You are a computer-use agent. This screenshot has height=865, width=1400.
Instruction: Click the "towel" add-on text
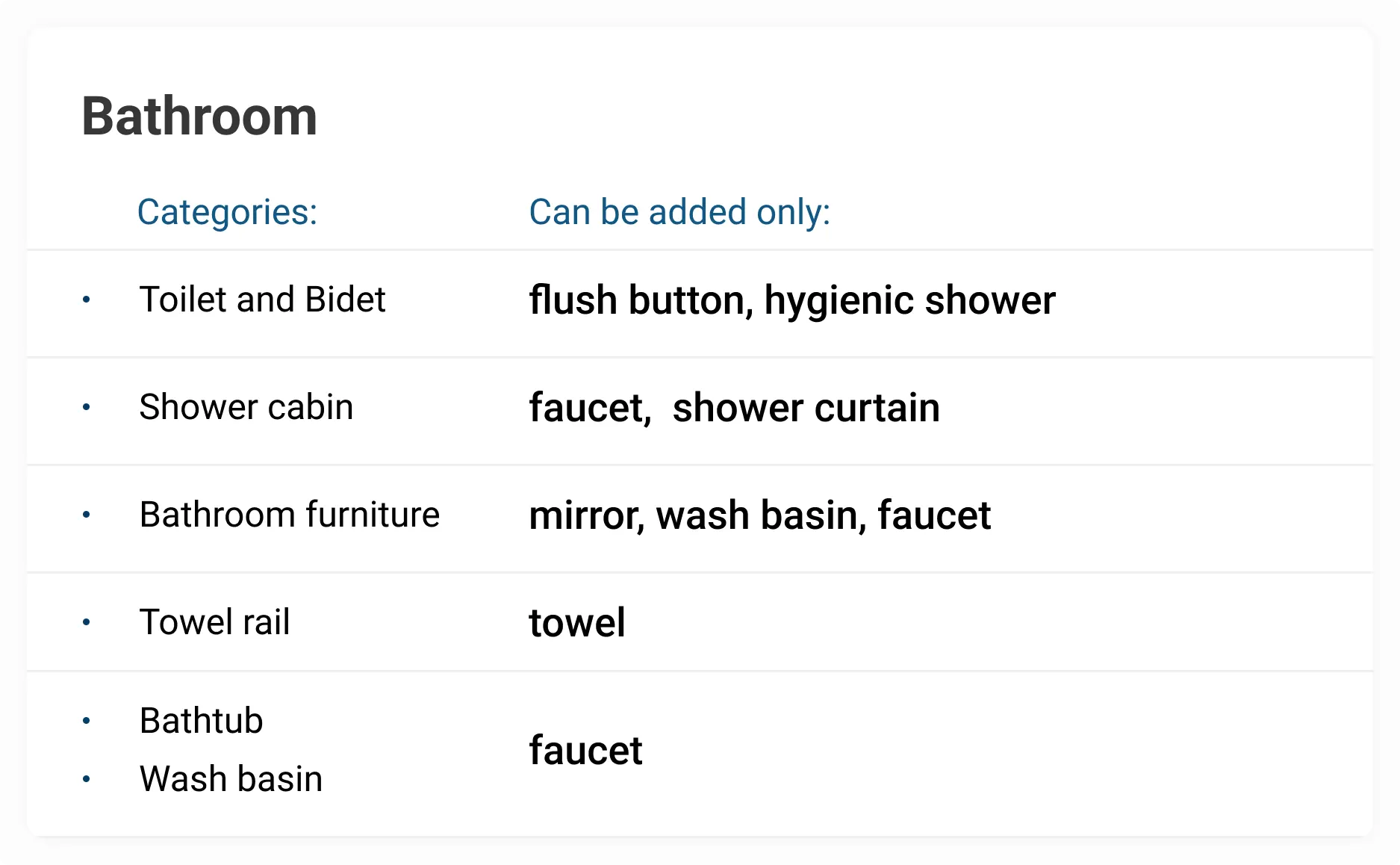click(x=577, y=623)
